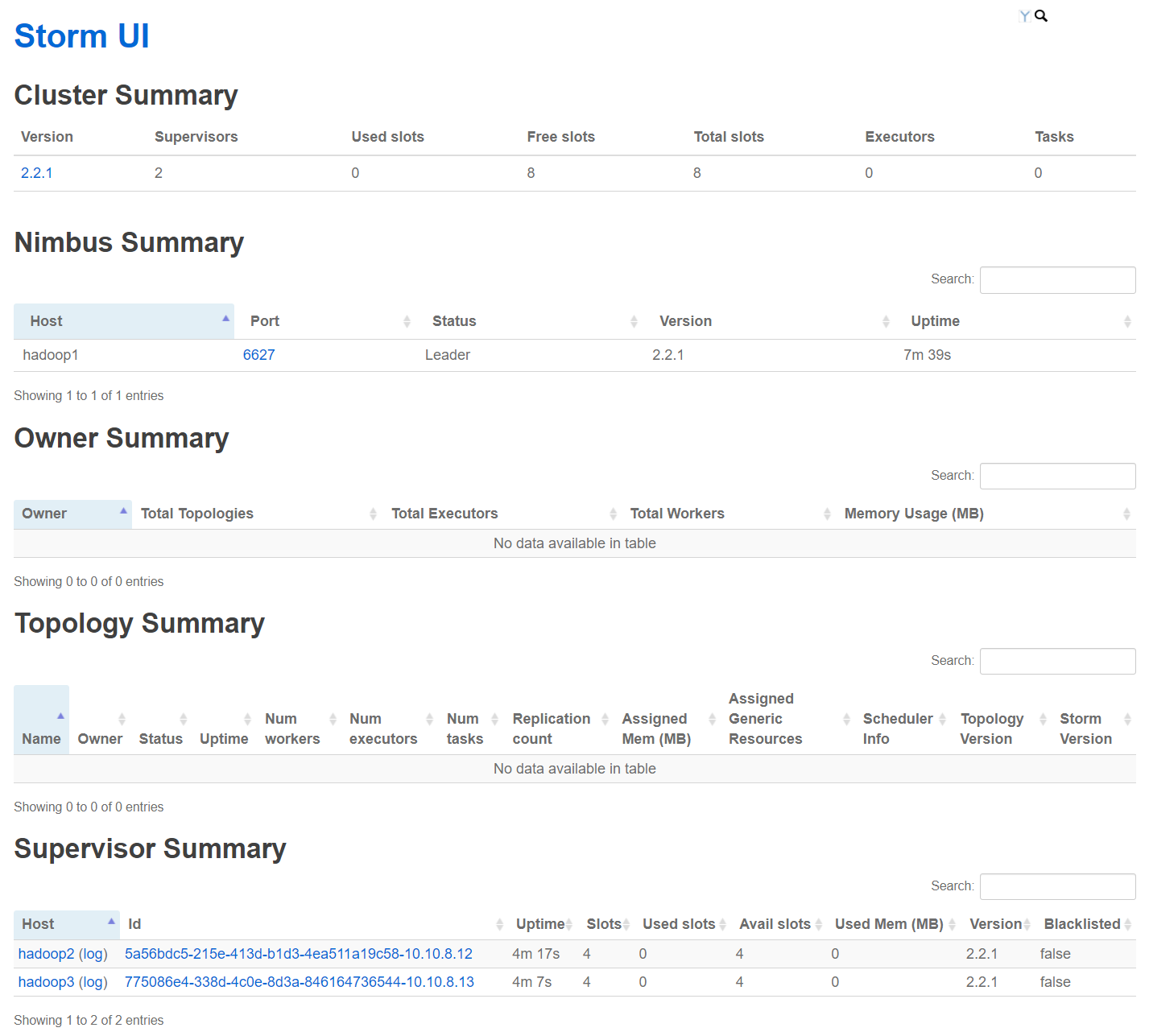This screenshot has height=1036, width=1149.
Task: Sort Topology Summary by Num workers arrows
Action: (333, 719)
